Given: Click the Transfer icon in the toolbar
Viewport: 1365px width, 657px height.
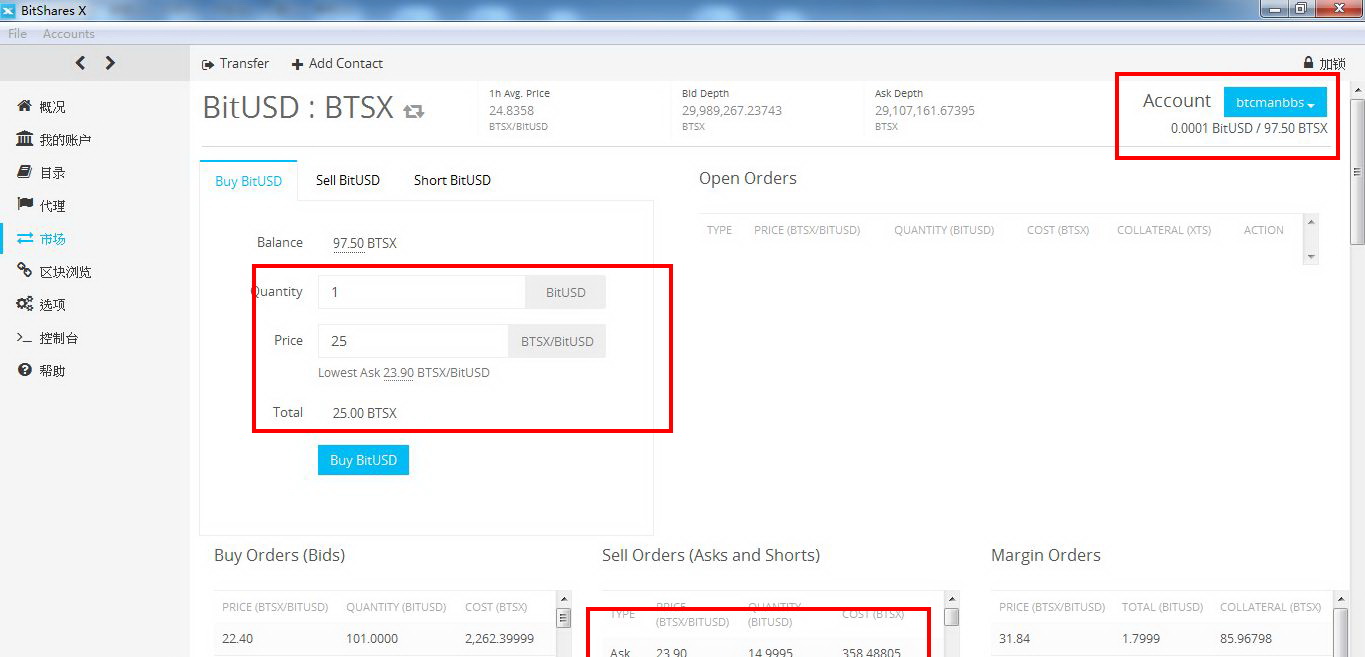Looking at the screenshot, I should tap(208, 64).
